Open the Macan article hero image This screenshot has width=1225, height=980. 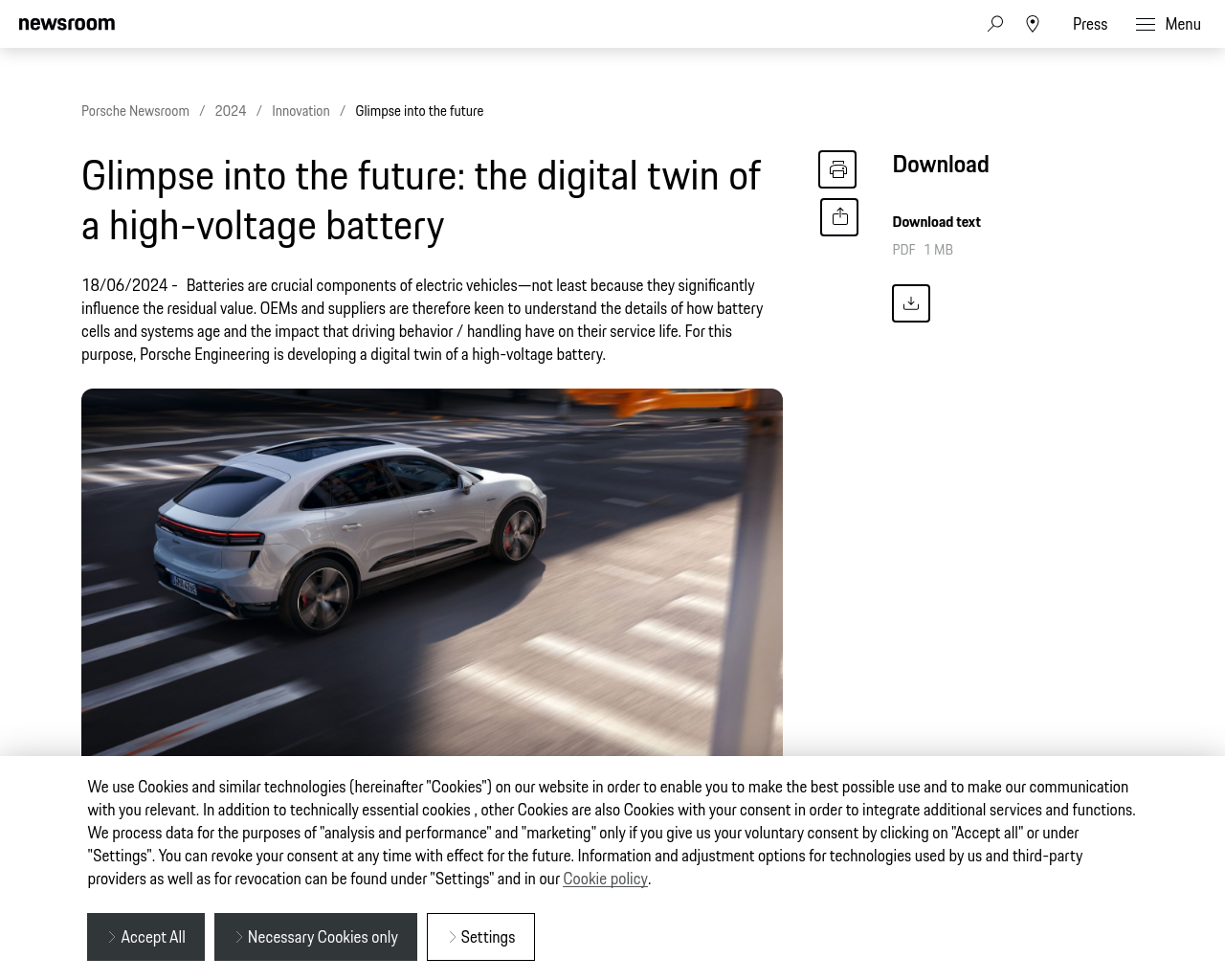click(x=432, y=572)
